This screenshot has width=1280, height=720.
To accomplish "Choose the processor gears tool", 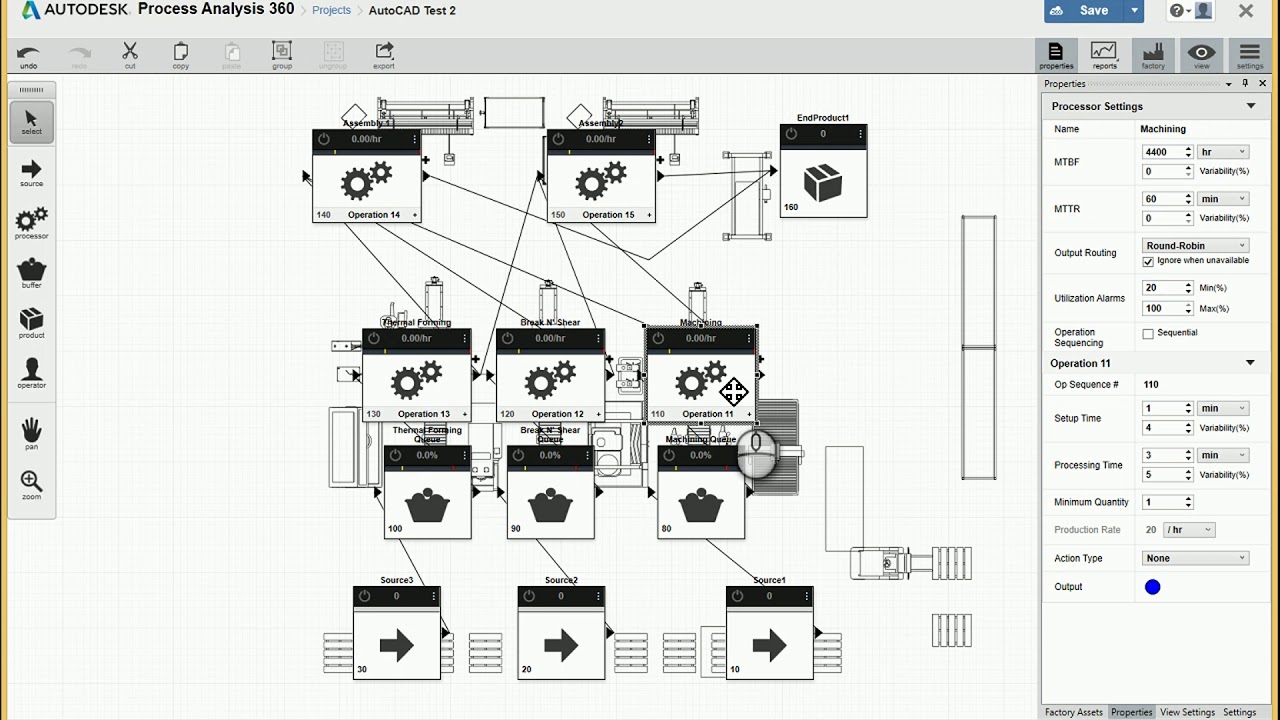I will tap(31, 223).
